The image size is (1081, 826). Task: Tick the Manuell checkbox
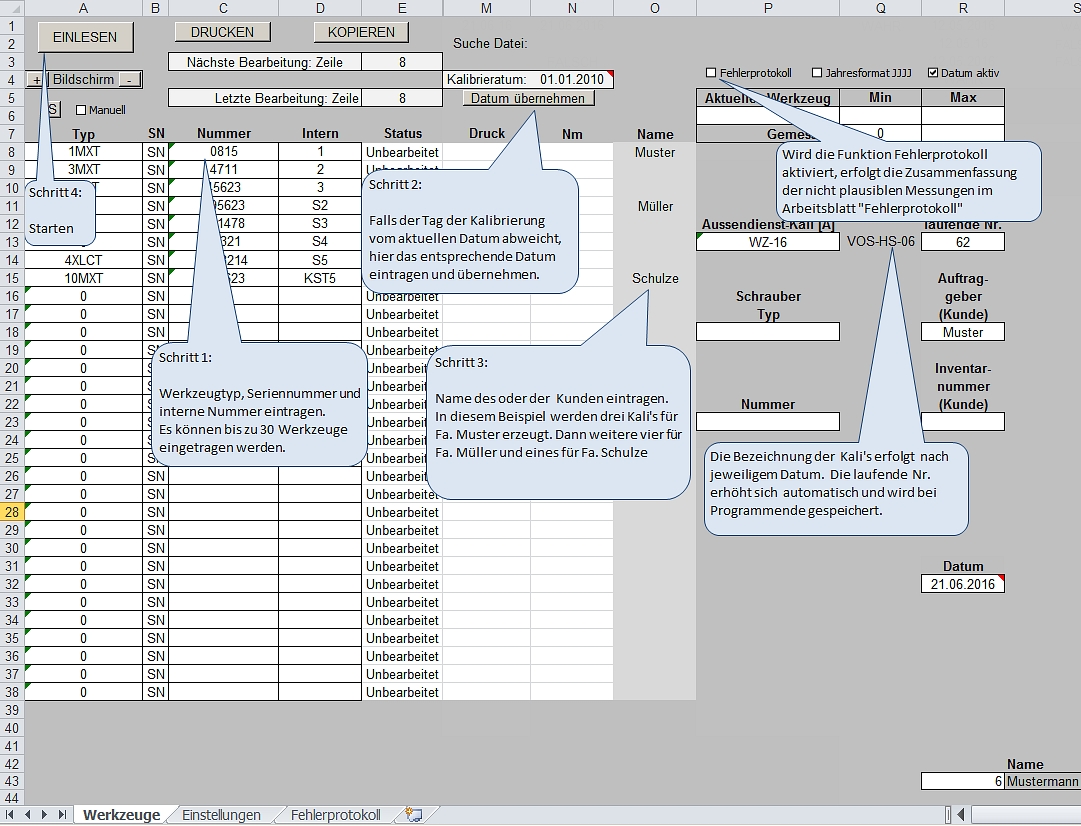pyautogui.click(x=81, y=110)
